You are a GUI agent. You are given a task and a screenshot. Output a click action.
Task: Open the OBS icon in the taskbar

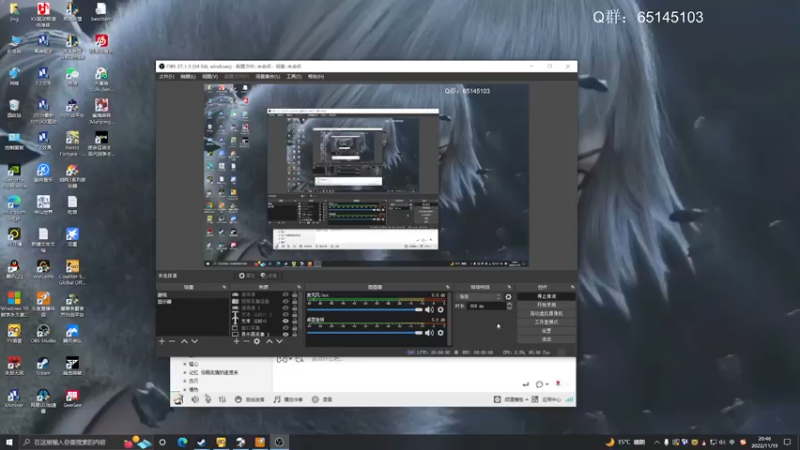[279, 442]
